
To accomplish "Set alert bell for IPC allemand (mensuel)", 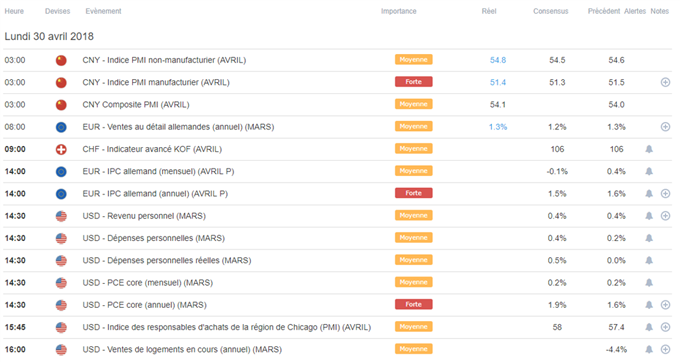I will [x=649, y=171].
